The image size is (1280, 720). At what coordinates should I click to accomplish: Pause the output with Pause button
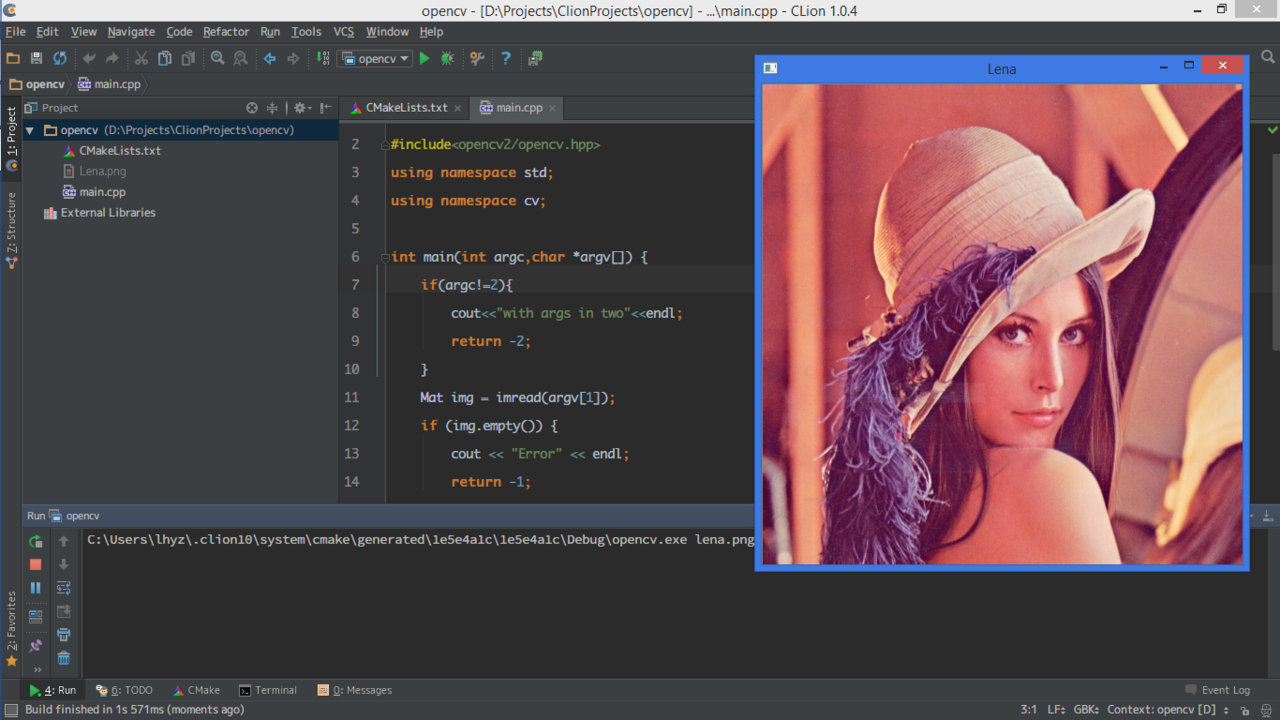click(36, 588)
